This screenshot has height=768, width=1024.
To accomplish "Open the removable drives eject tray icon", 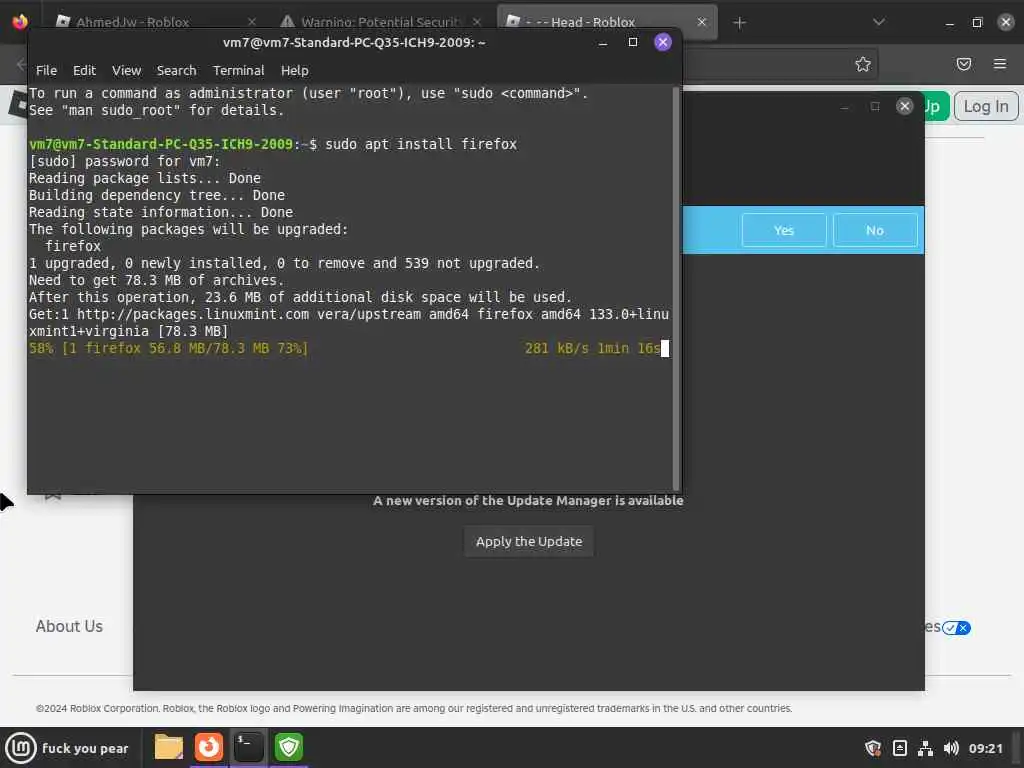I will pyautogui.click(x=899, y=748).
